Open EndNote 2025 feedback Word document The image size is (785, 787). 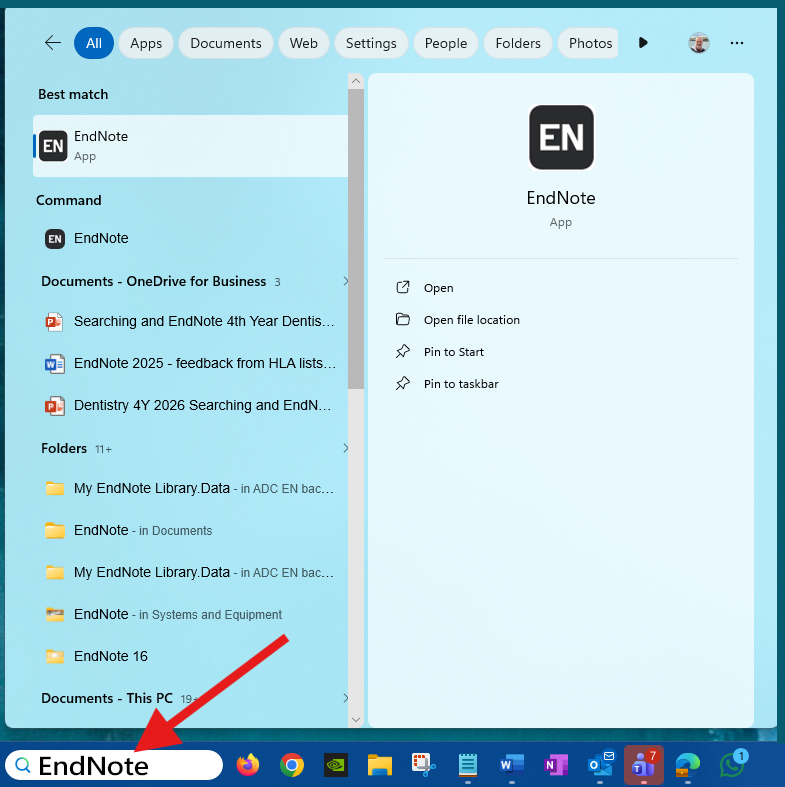(190, 363)
